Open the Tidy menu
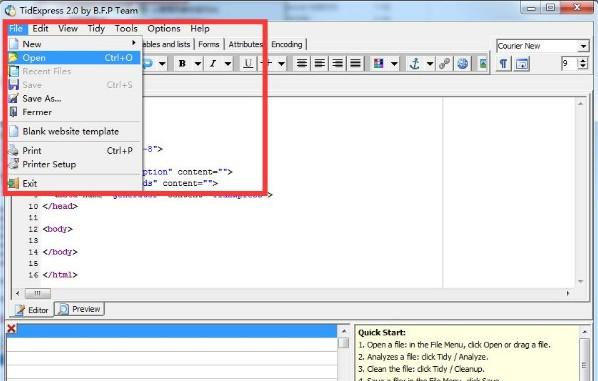Image resolution: width=598 pixels, height=381 pixels. tap(96, 29)
